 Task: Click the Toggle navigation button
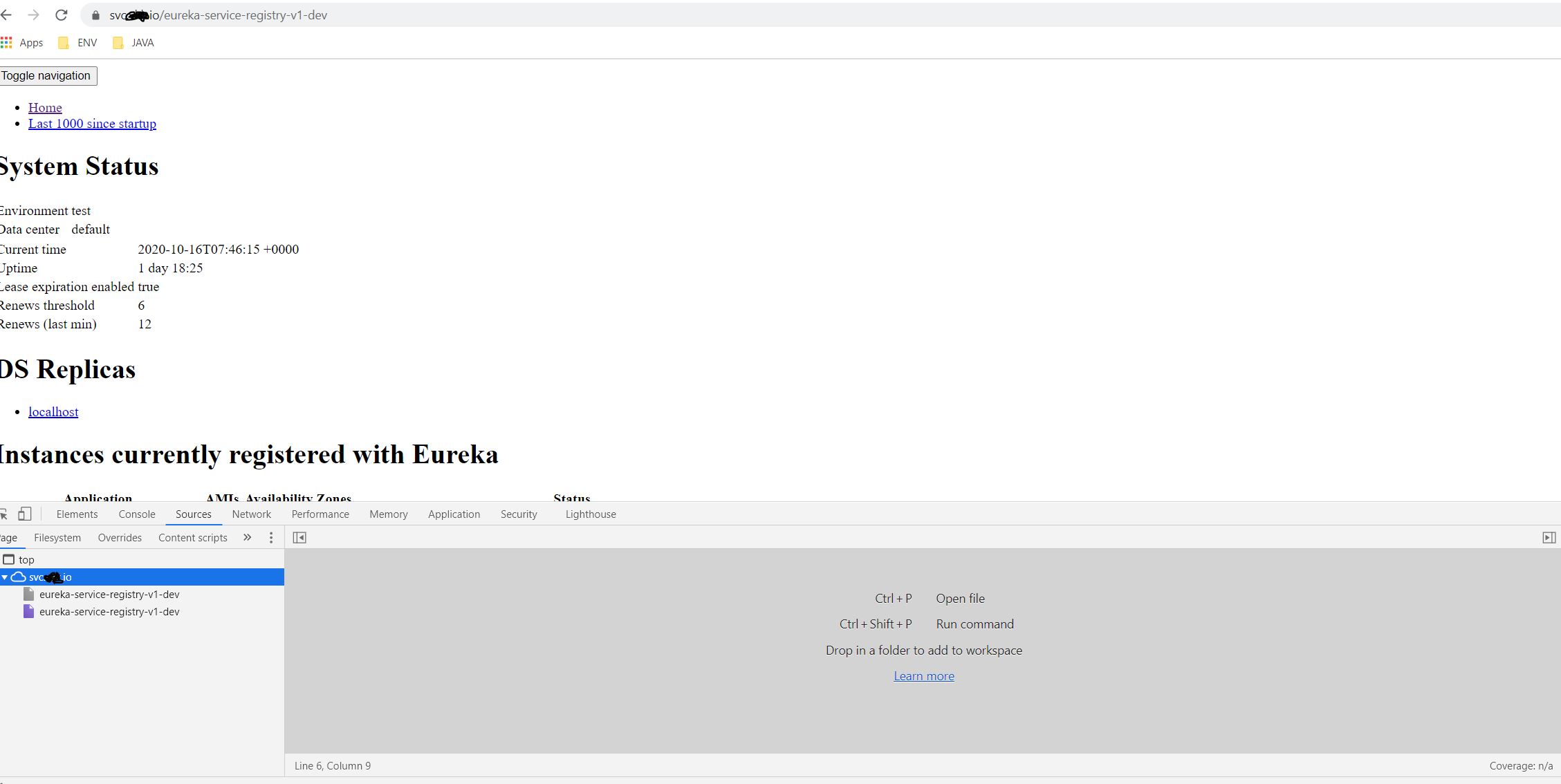(46, 75)
